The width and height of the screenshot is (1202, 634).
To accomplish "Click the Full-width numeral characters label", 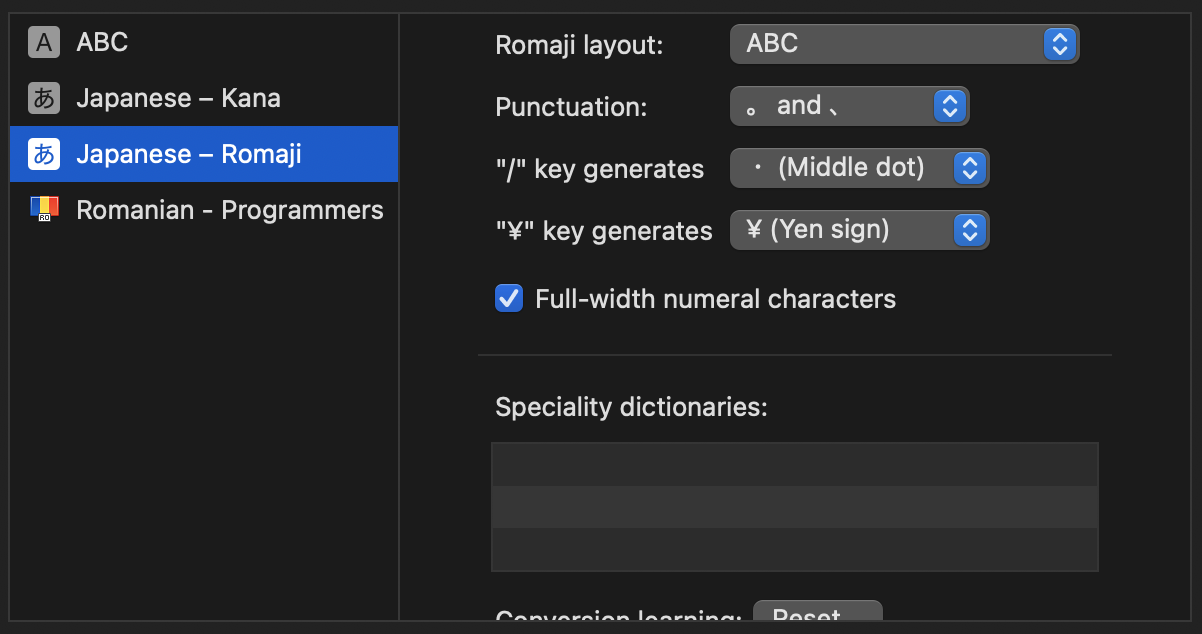I will pyautogui.click(x=715, y=299).
